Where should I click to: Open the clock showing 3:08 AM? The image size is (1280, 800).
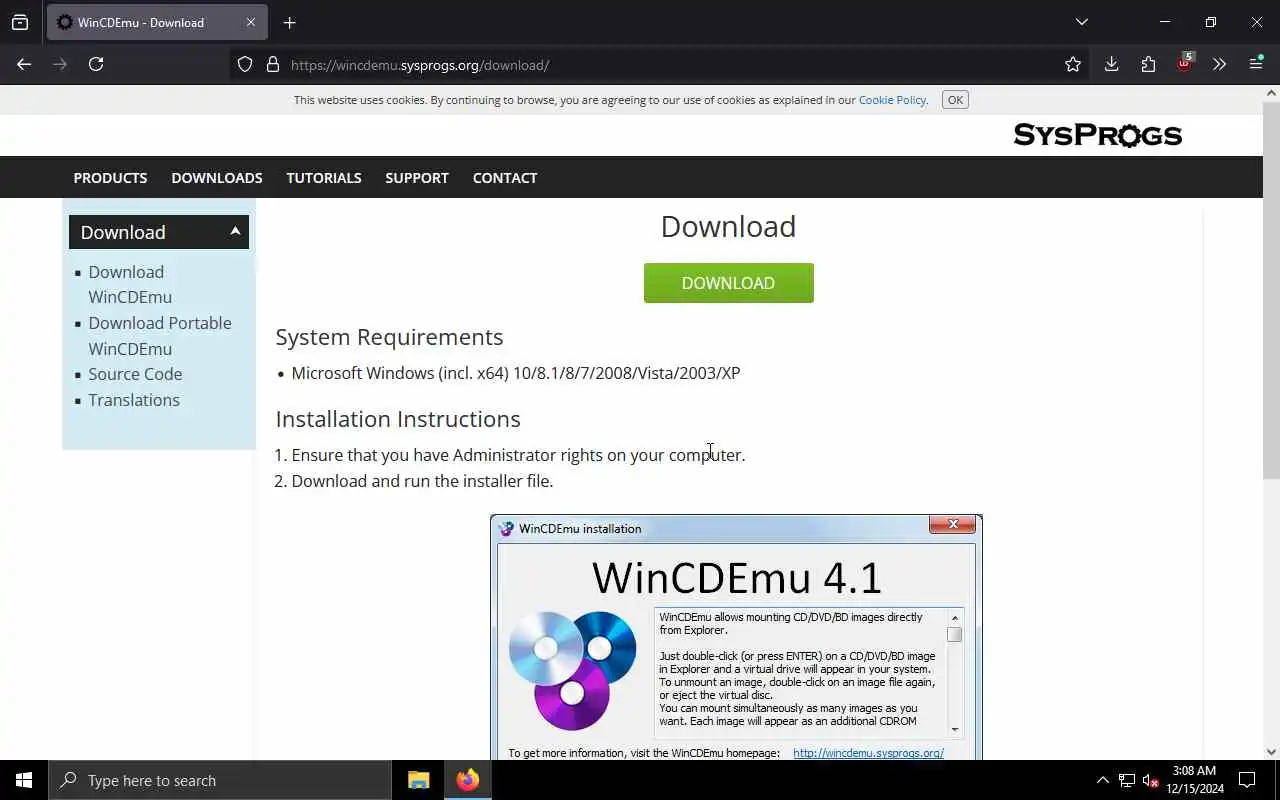pos(1194,780)
